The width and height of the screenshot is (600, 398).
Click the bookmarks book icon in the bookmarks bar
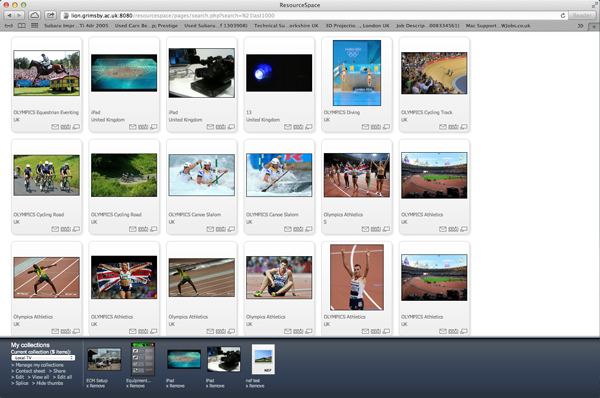pos(22,26)
